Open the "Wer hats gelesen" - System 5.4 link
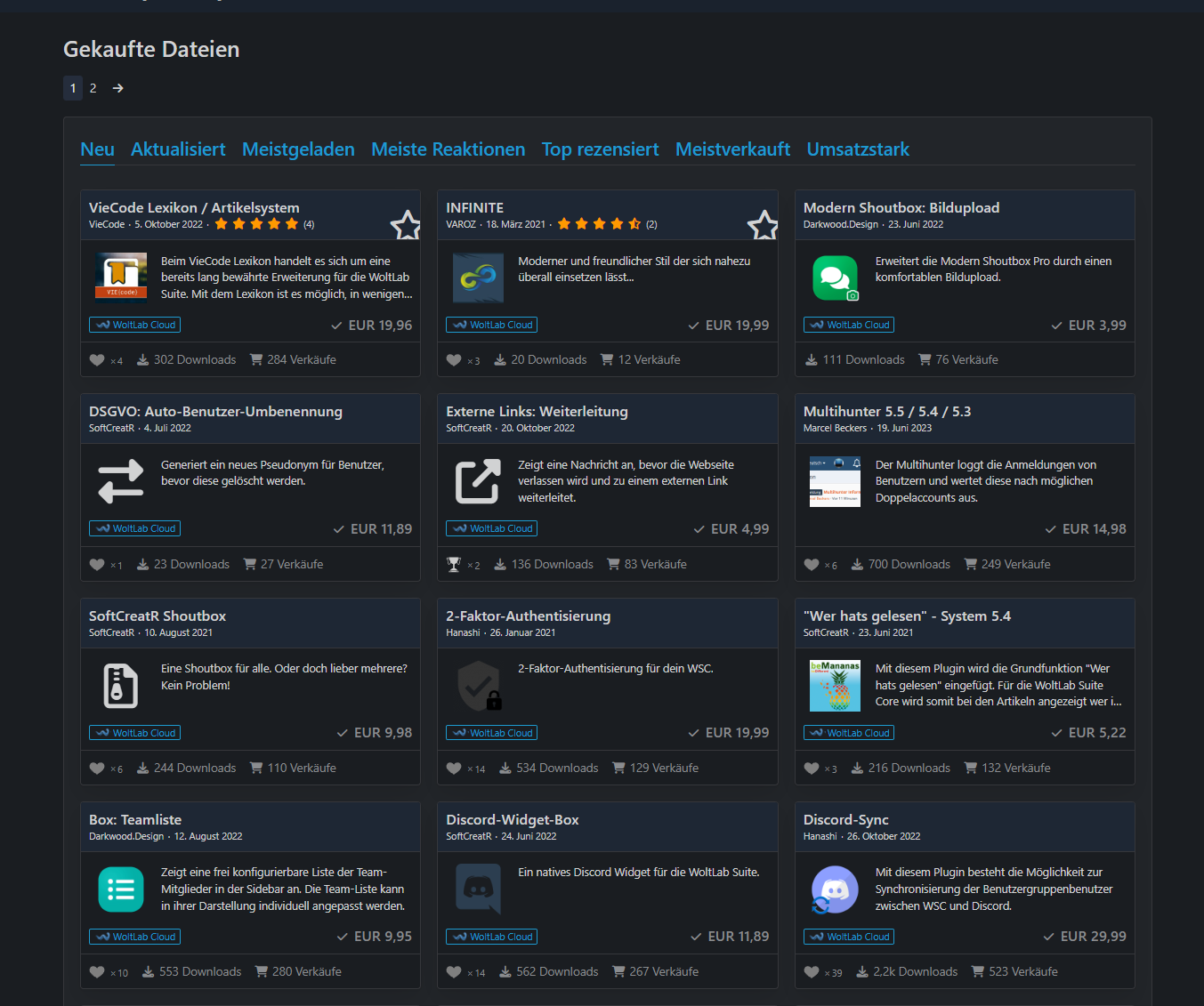 [907, 616]
